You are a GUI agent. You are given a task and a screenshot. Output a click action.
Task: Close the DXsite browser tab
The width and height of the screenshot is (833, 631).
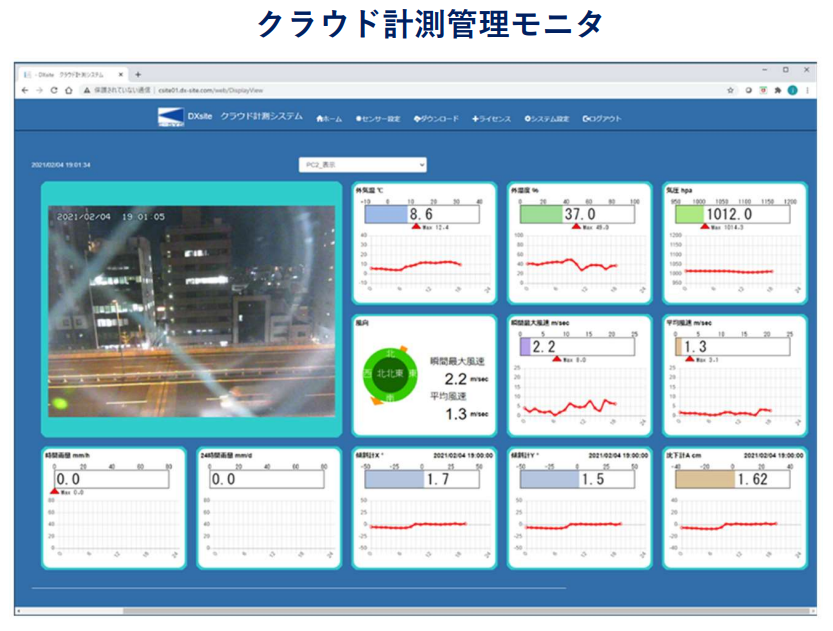click(121, 75)
